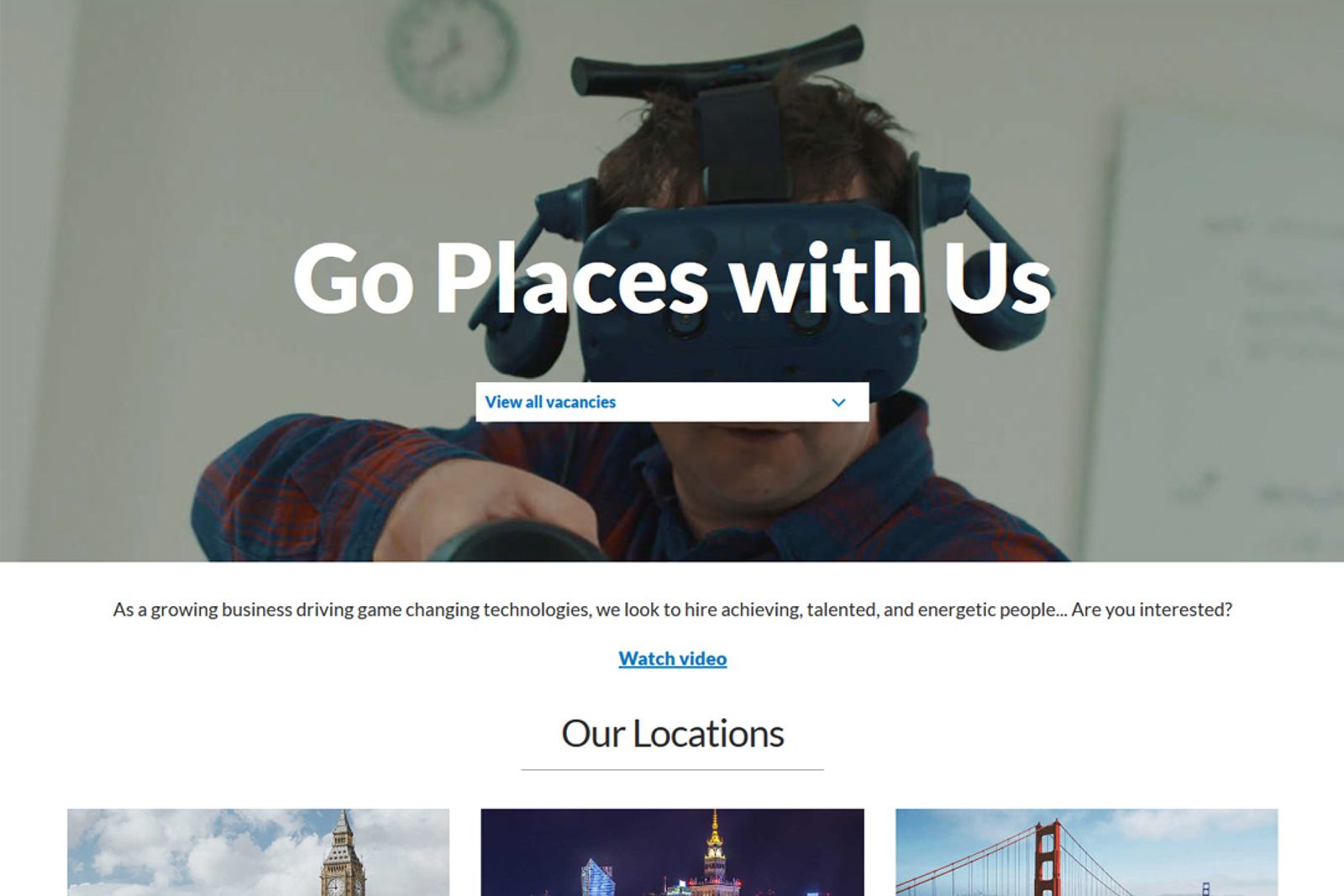Open the London Big Ben location card
This screenshot has width=1344, height=896.
point(258,852)
